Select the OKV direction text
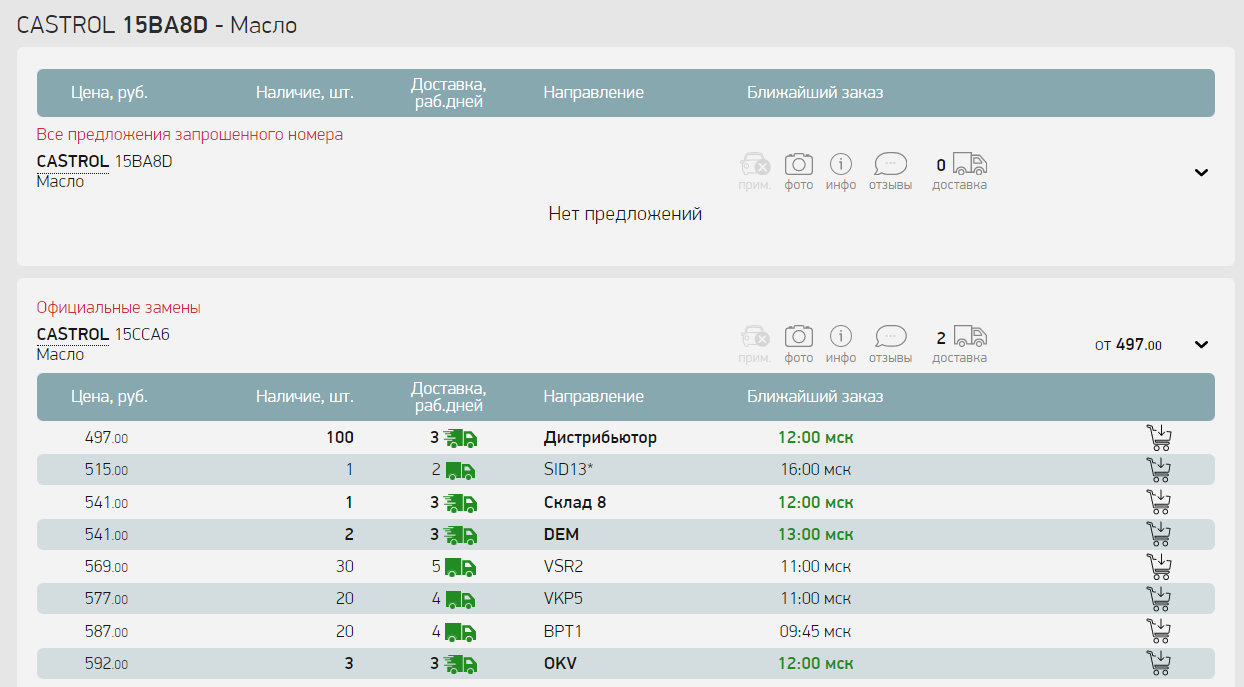 pos(560,663)
